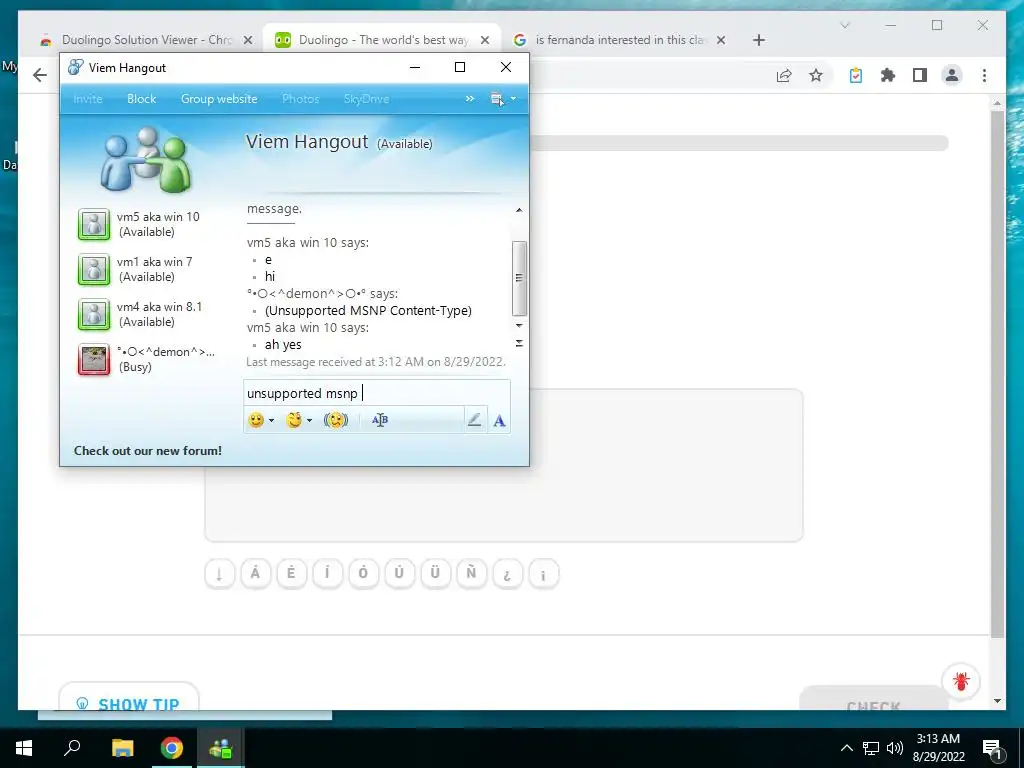Screen dimensions: 1024x768
Task: Open the Chrome tab search chevron
Action: 844,25
